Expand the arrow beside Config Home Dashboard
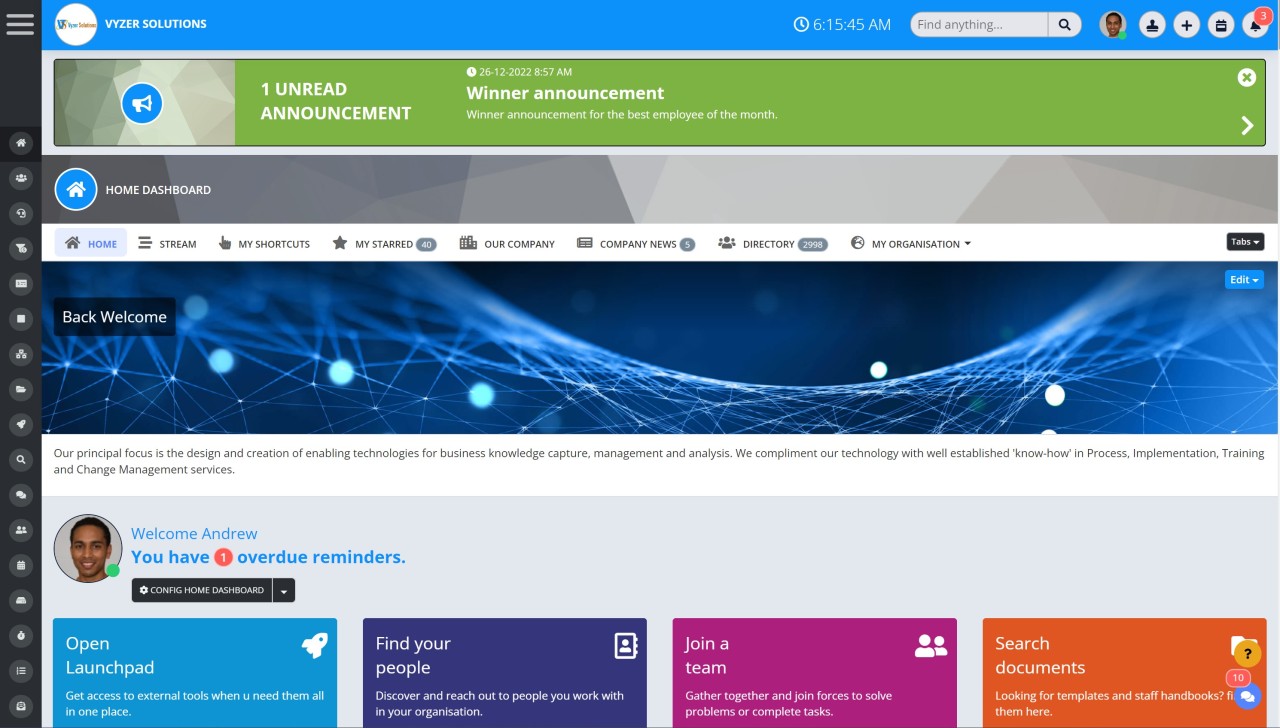Viewport: 1280px width, 728px height. coord(284,590)
